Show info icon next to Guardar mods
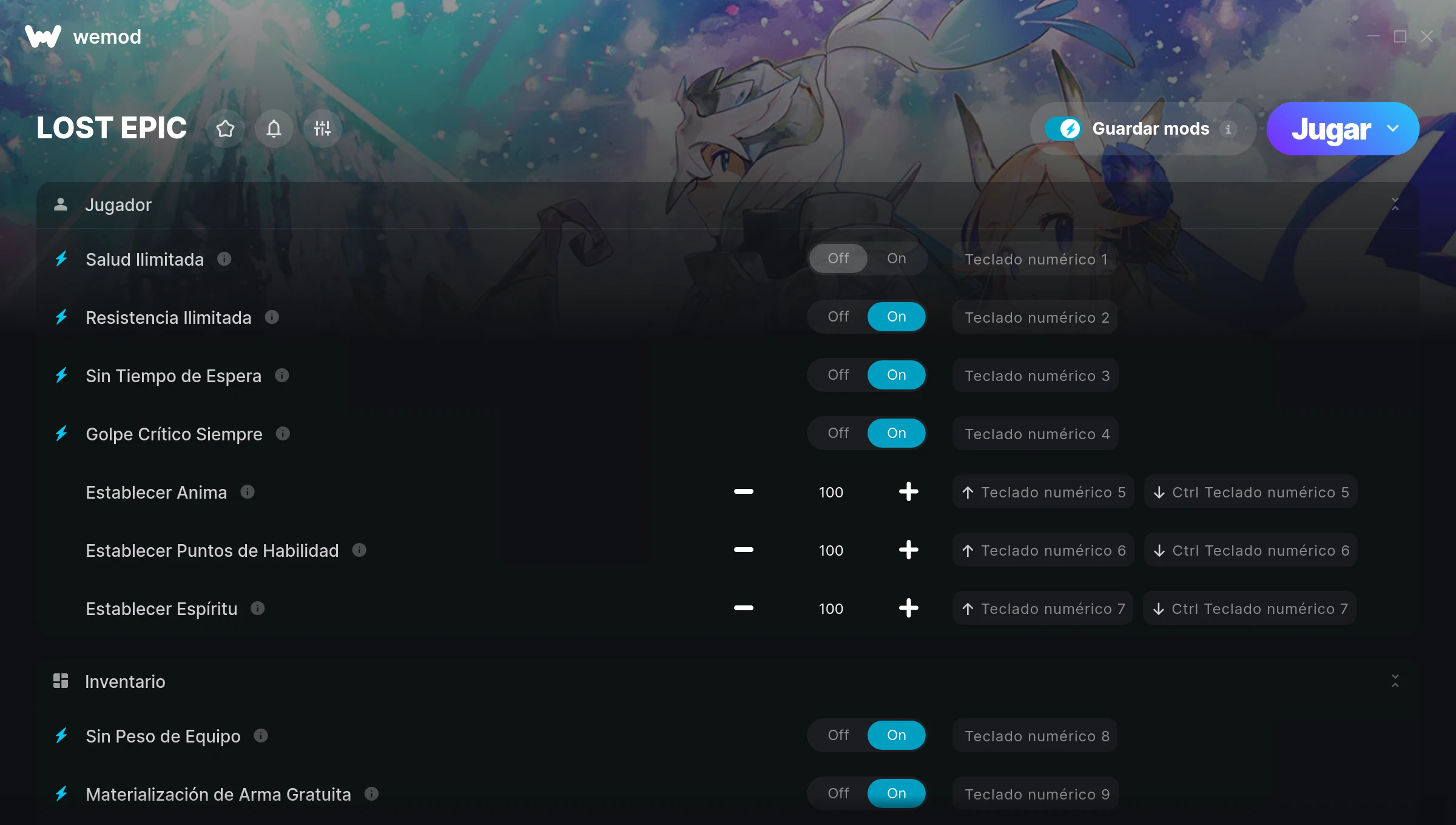The height and width of the screenshot is (825, 1456). click(1228, 129)
